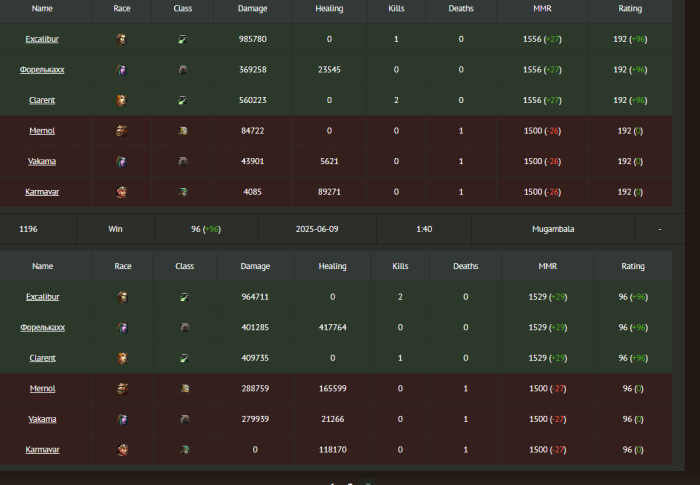Screen dimensions: 700x485
Task: Open Karmavar's profile link in rating 96 row
Action: (42, 450)
